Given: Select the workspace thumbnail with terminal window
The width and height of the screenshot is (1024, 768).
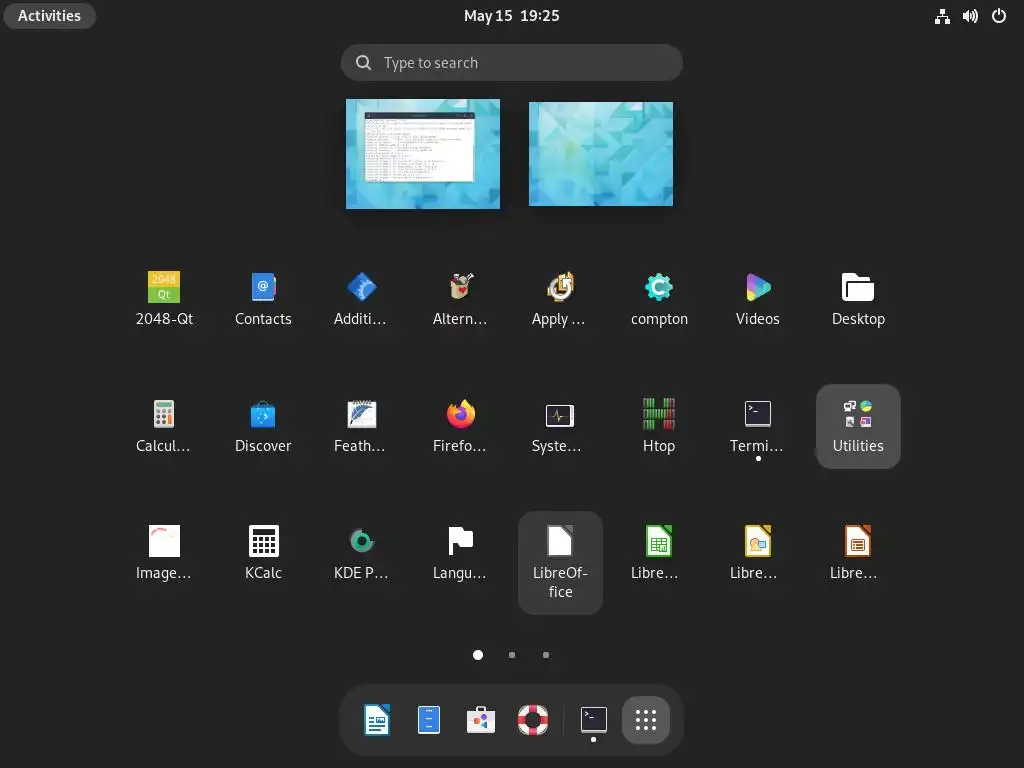Looking at the screenshot, I should tap(423, 154).
